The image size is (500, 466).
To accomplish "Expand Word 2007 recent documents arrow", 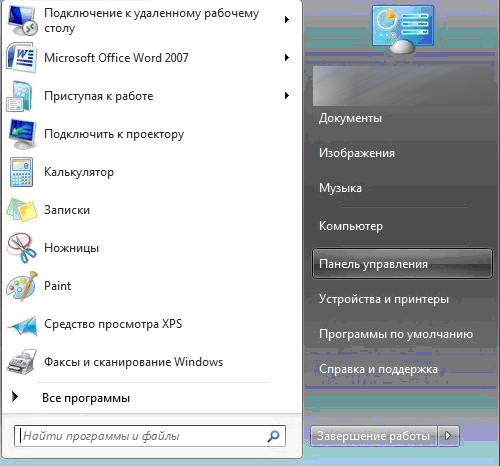I will click(x=287, y=58).
